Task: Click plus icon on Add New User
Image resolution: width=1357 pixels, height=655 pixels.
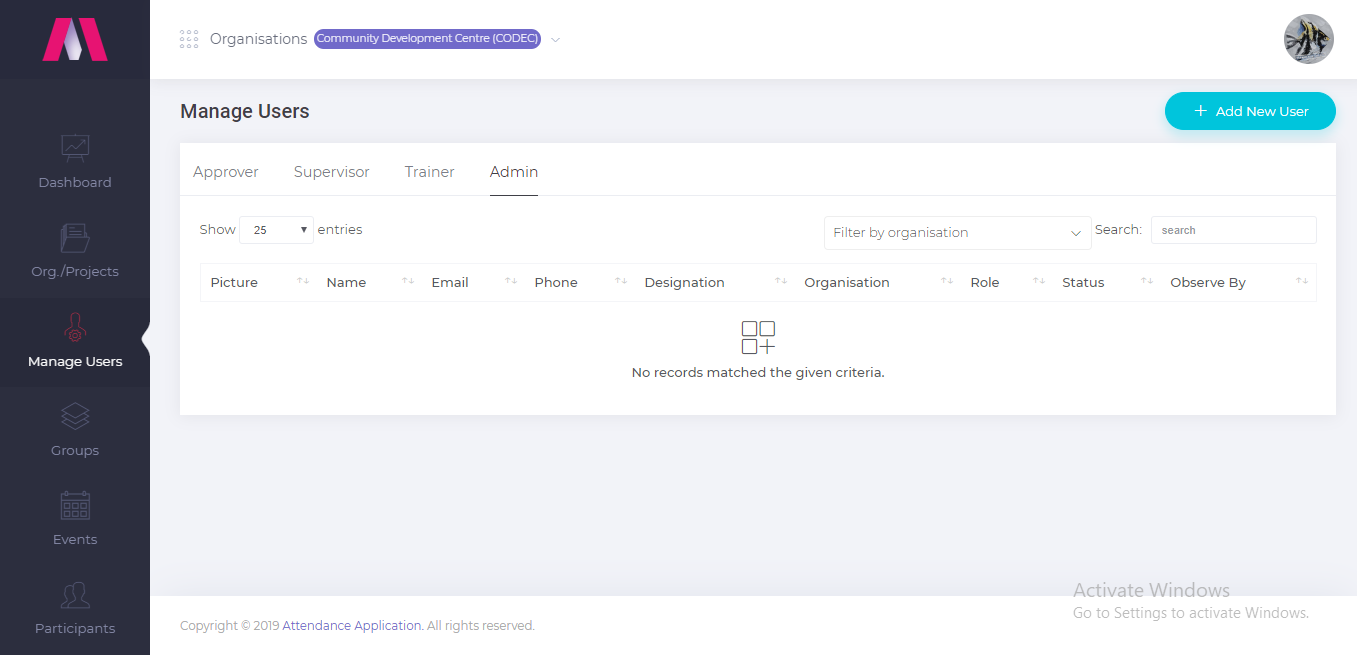Action: pos(1201,111)
